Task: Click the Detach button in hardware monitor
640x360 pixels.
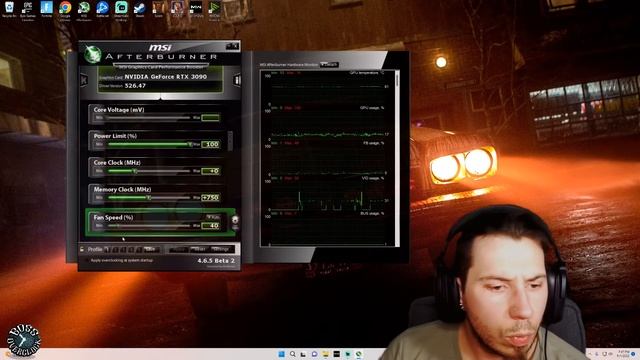Action: click(x=329, y=64)
